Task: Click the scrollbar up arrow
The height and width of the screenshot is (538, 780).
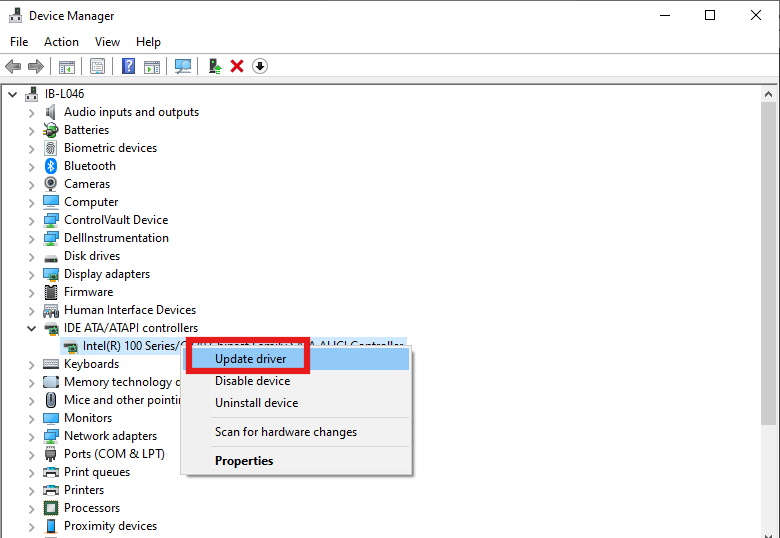Action: 768,94
